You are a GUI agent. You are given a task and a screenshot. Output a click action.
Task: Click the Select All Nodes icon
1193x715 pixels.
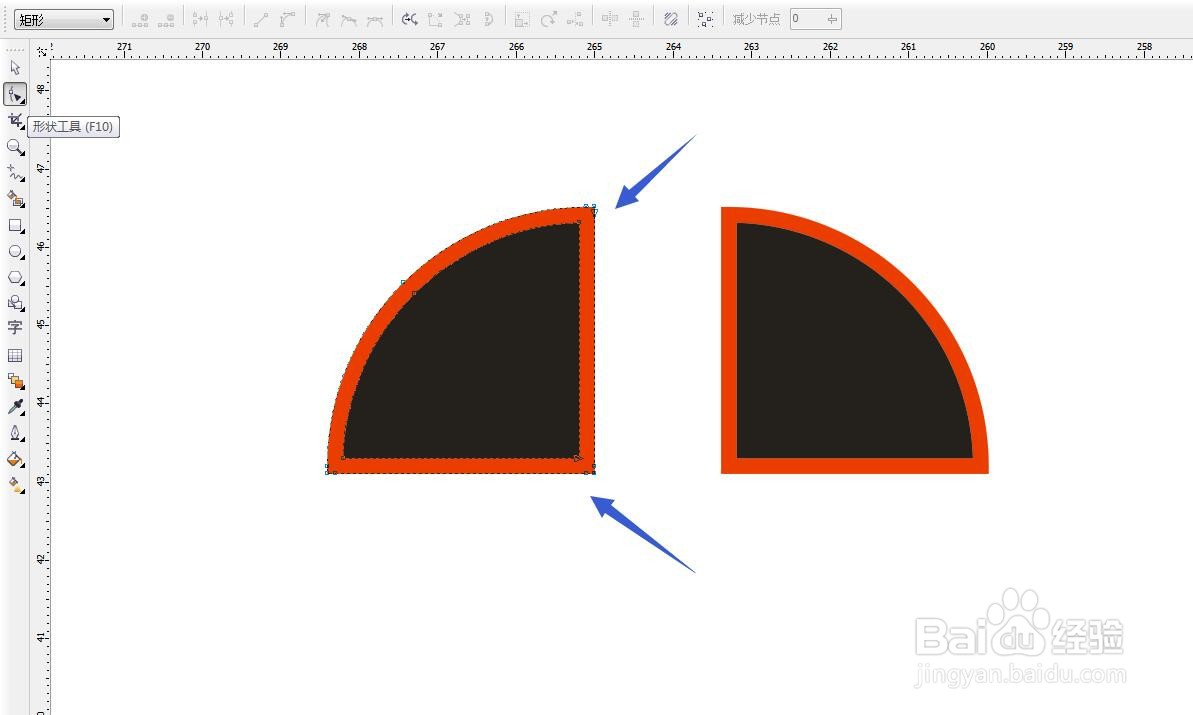point(705,19)
